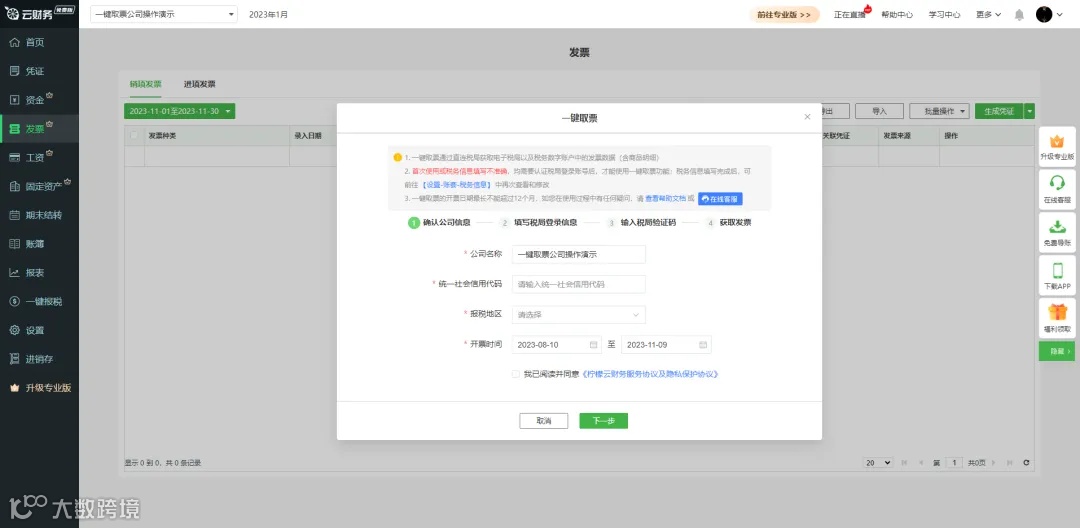Click the end date field 2023-11-09

click(666, 344)
